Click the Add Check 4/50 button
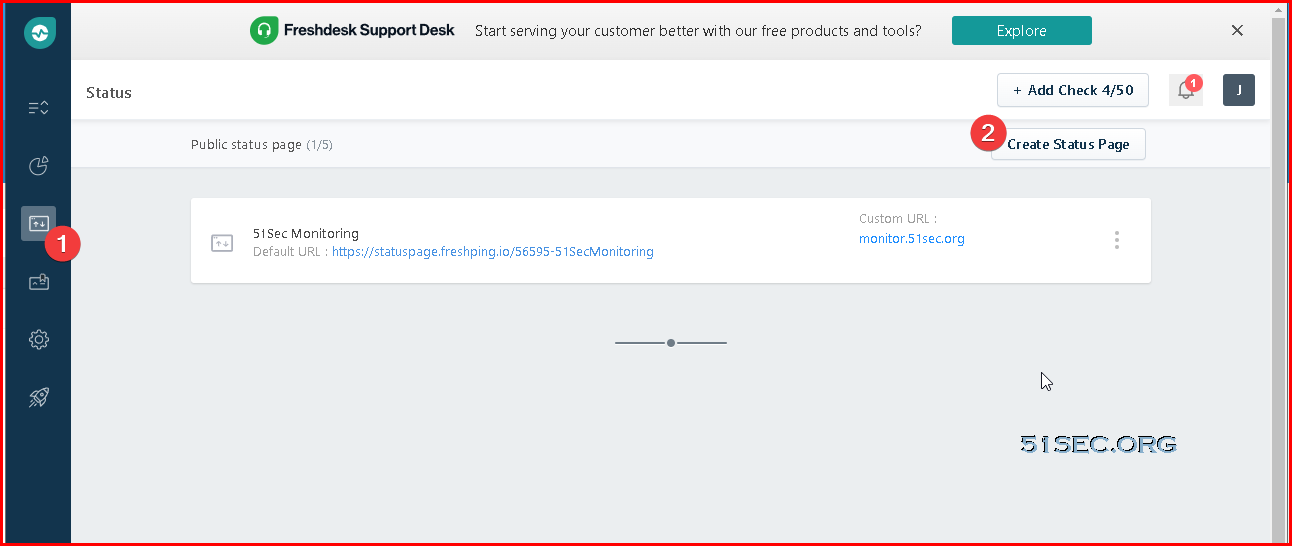Image resolution: width=1292 pixels, height=546 pixels. [1073, 90]
